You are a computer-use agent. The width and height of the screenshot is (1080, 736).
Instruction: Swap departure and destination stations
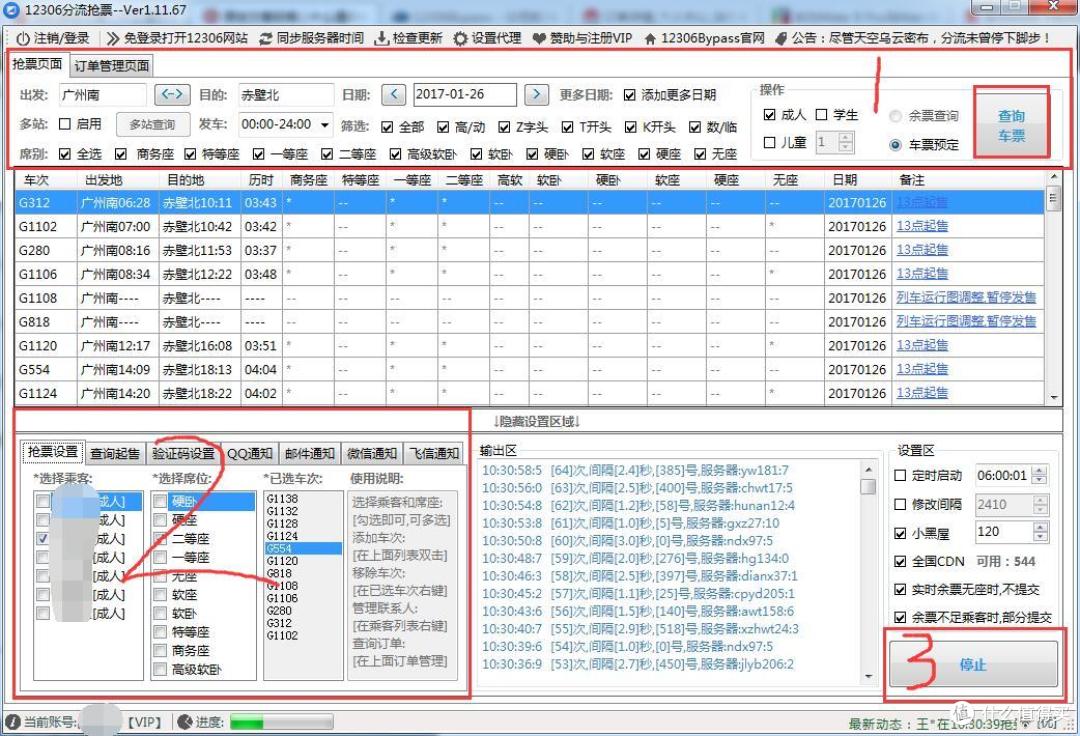tap(172, 94)
